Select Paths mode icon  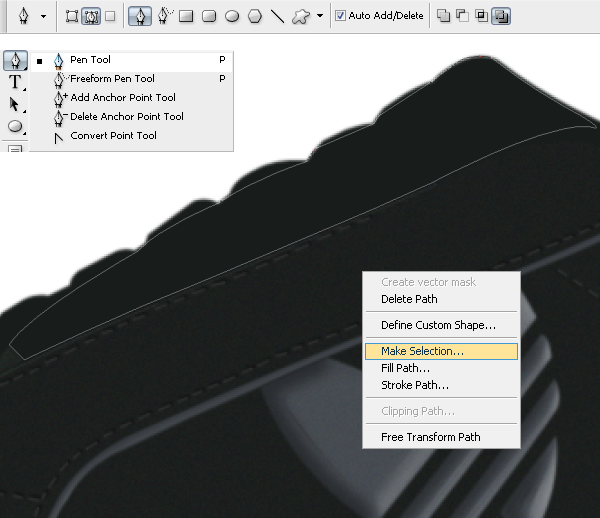point(91,16)
